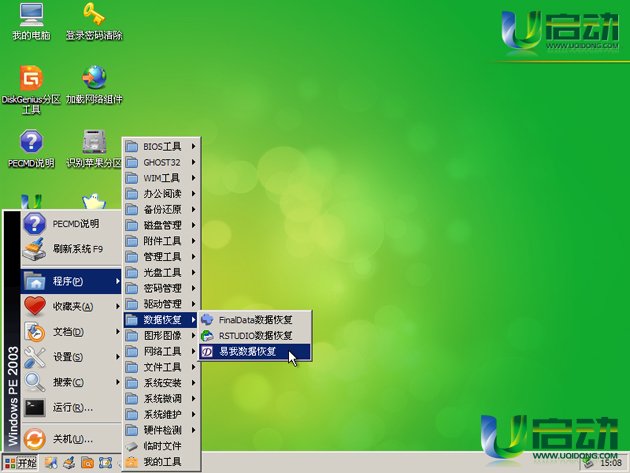Open 搜索(C) in the start menu
Screen dimensions: 630x473
(71, 382)
